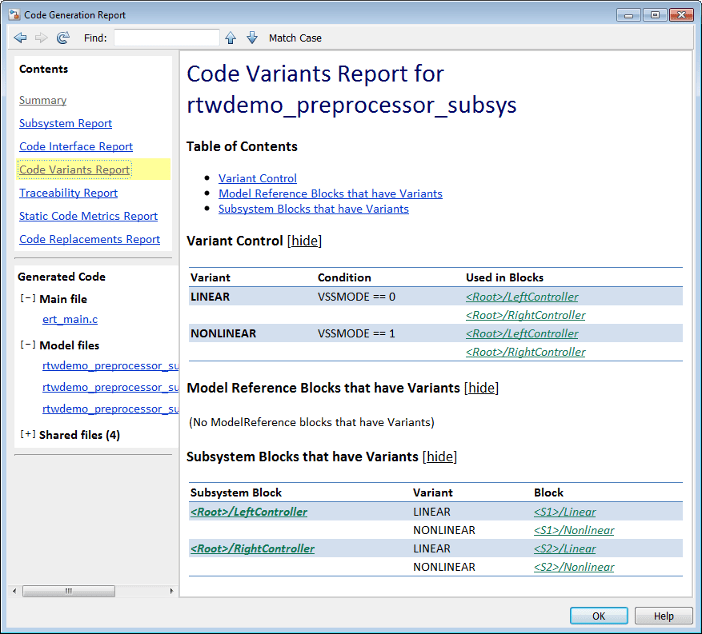Open the Subsystem Report link
The width and height of the screenshot is (702, 634).
65,123
